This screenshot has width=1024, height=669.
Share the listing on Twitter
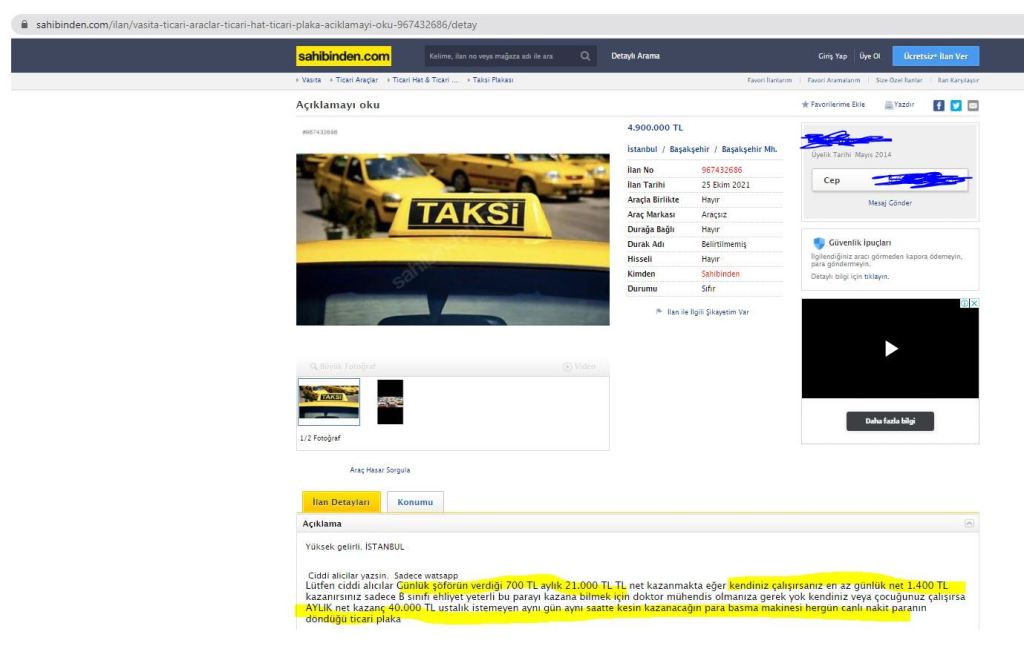pyautogui.click(x=955, y=105)
